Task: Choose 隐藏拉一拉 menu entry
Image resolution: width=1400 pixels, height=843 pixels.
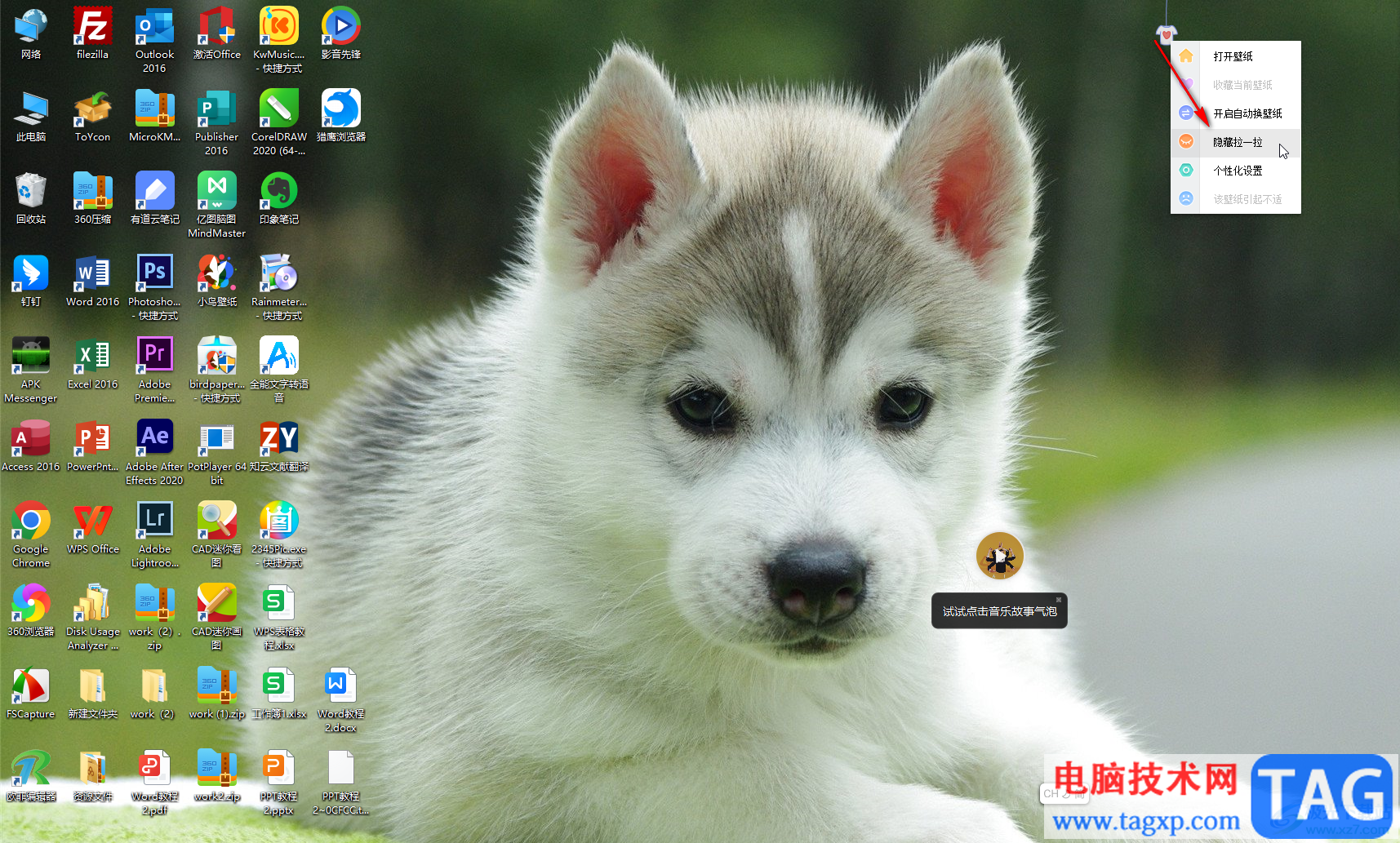Action: (1236, 142)
